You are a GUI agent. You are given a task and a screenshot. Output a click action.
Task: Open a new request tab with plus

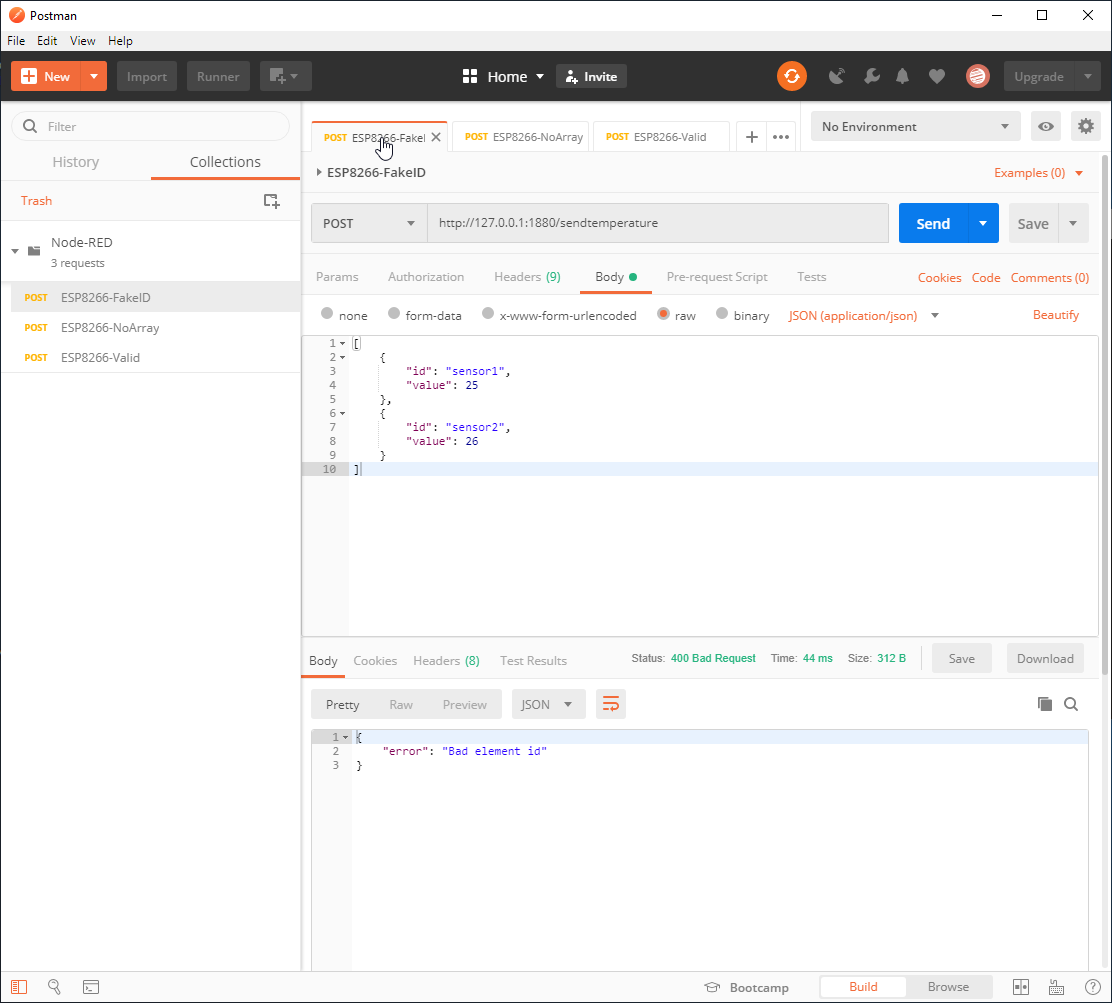pos(752,137)
